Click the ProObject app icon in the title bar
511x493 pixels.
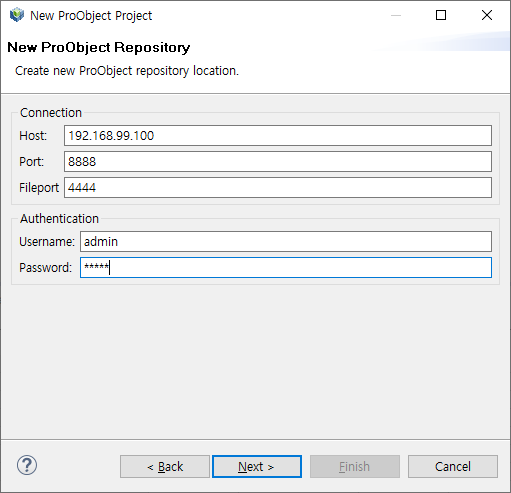tap(17, 15)
